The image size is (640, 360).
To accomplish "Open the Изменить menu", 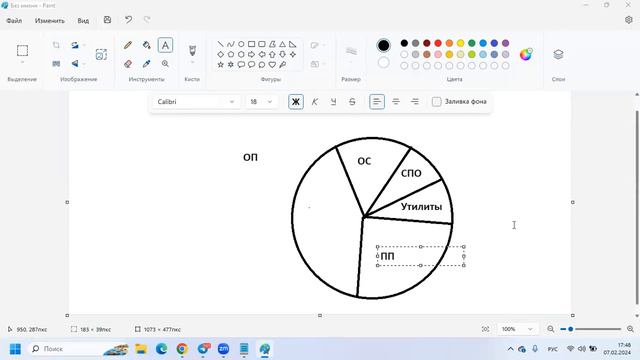I will click(x=50, y=20).
